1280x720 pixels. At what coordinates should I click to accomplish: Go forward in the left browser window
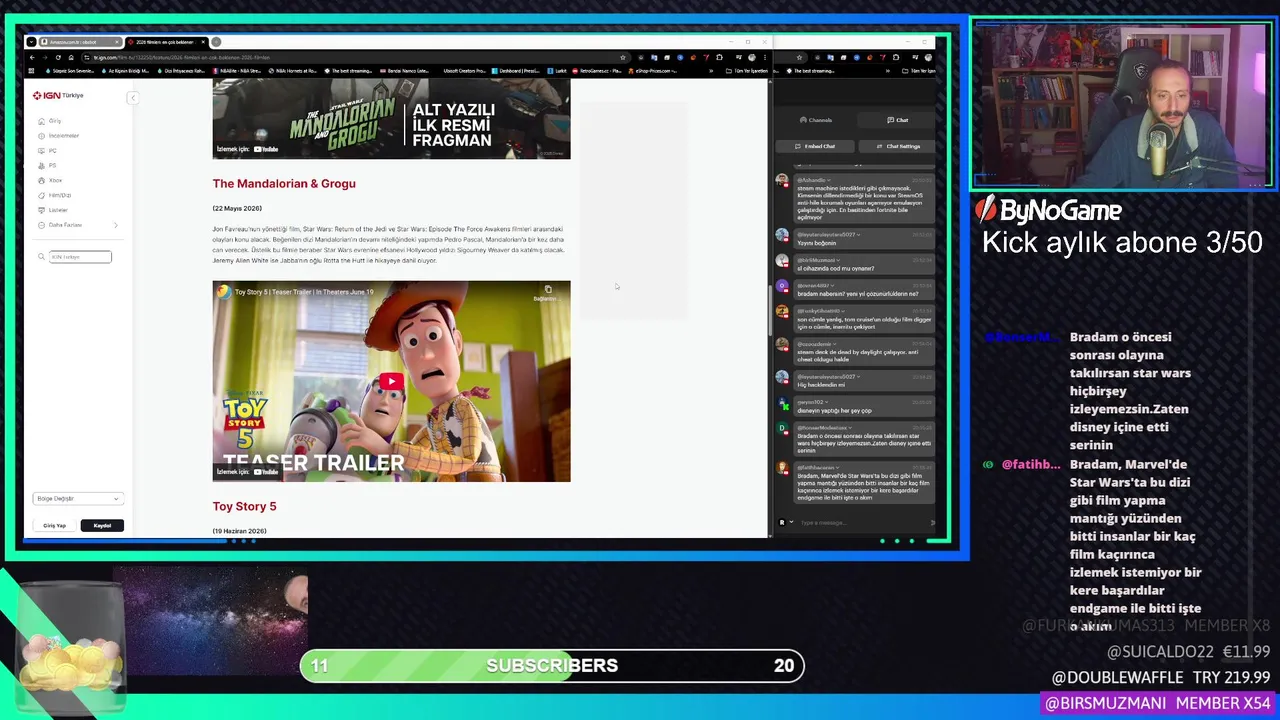(x=44, y=57)
